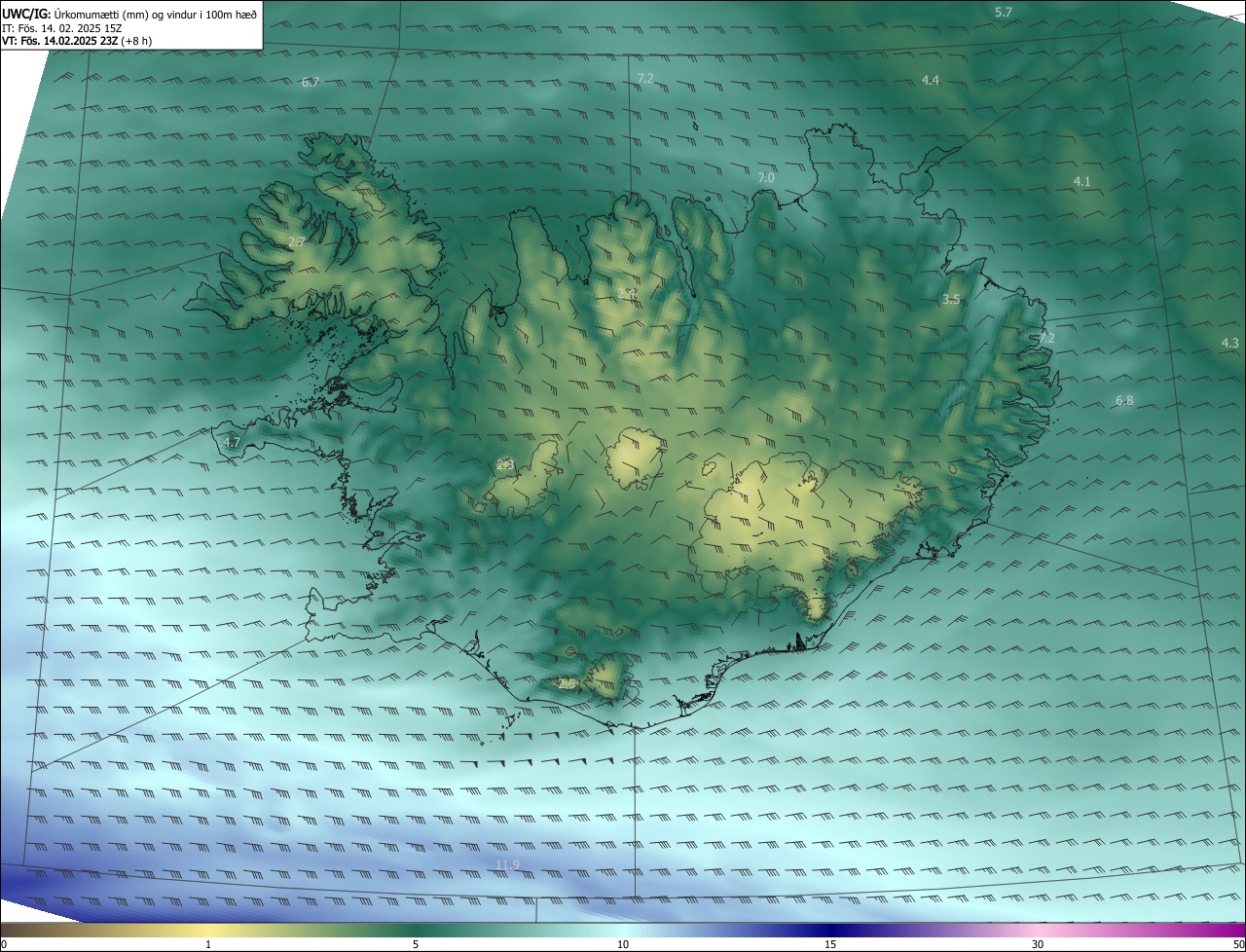This screenshot has height=952, width=1246.
Task: Click the 4.4 value label
Action: click(x=931, y=80)
